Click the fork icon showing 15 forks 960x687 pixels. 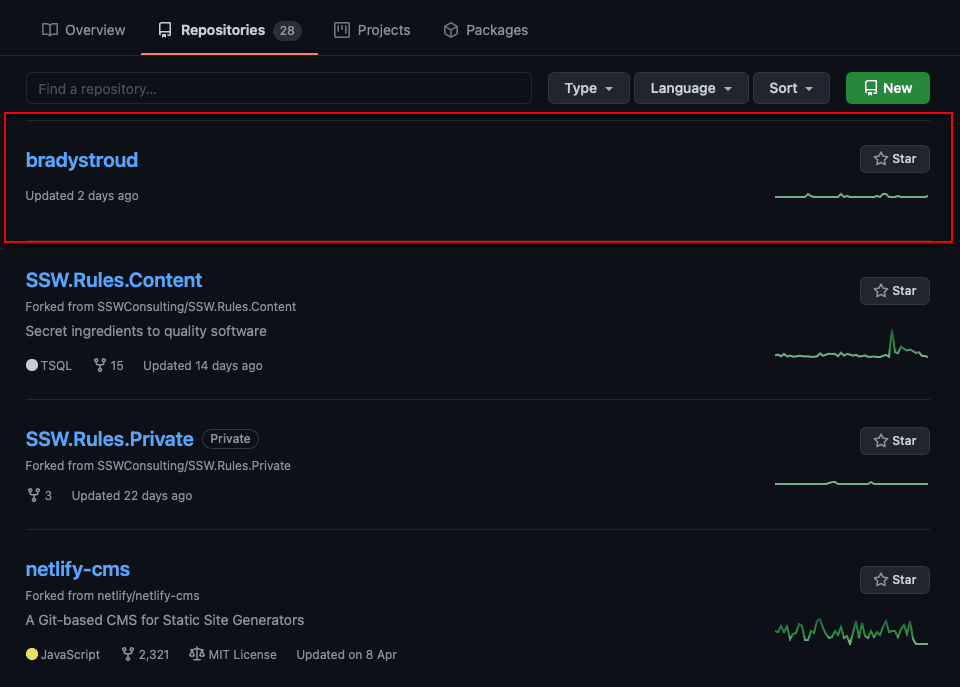(100, 366)
